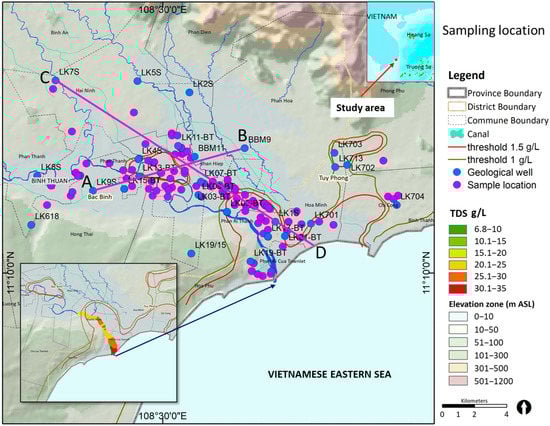
Task: Click the TDS 25.1–30 color swatch
Action: click(458, 277)
